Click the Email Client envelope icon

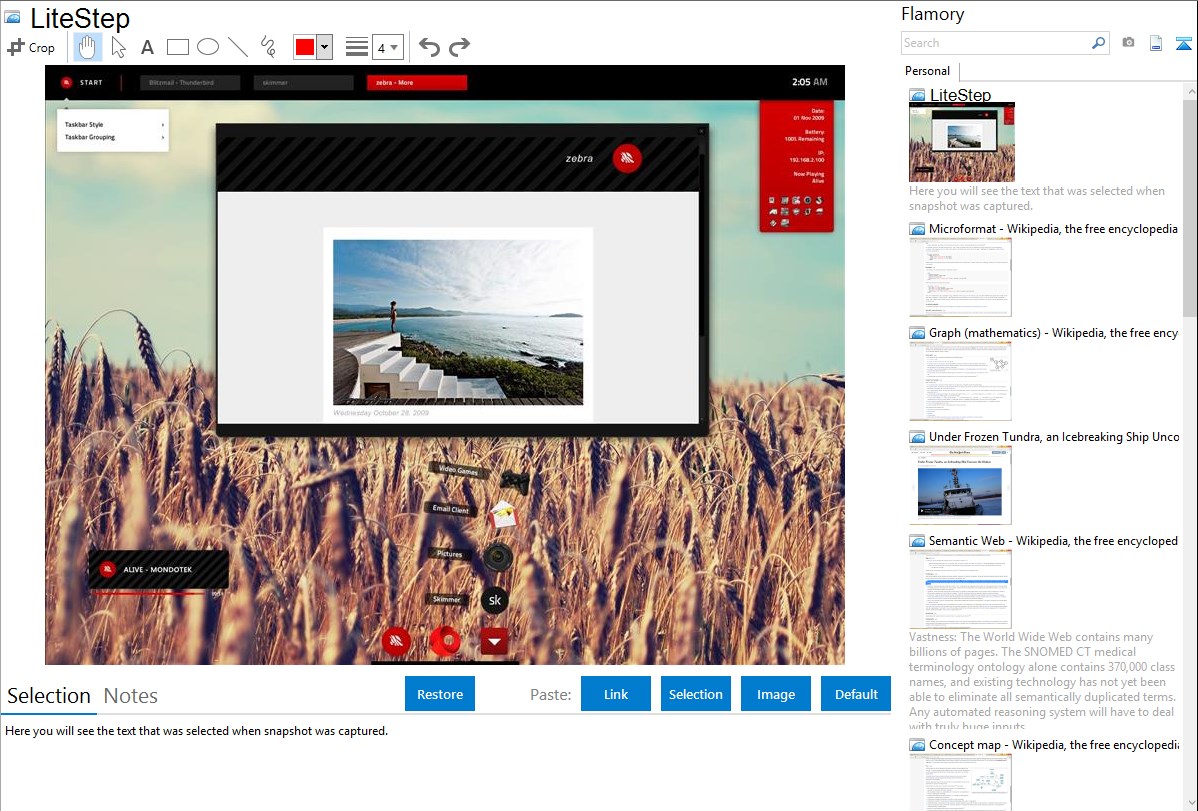504,515
